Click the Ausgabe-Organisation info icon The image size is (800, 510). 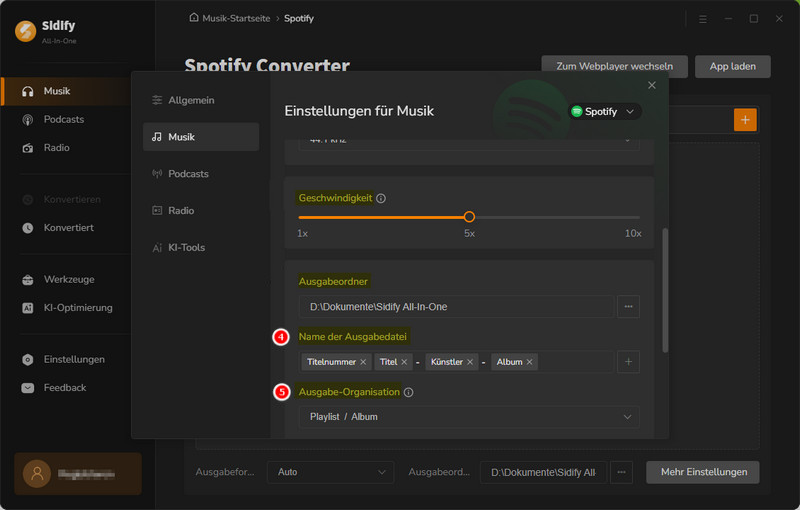(409, 393)
